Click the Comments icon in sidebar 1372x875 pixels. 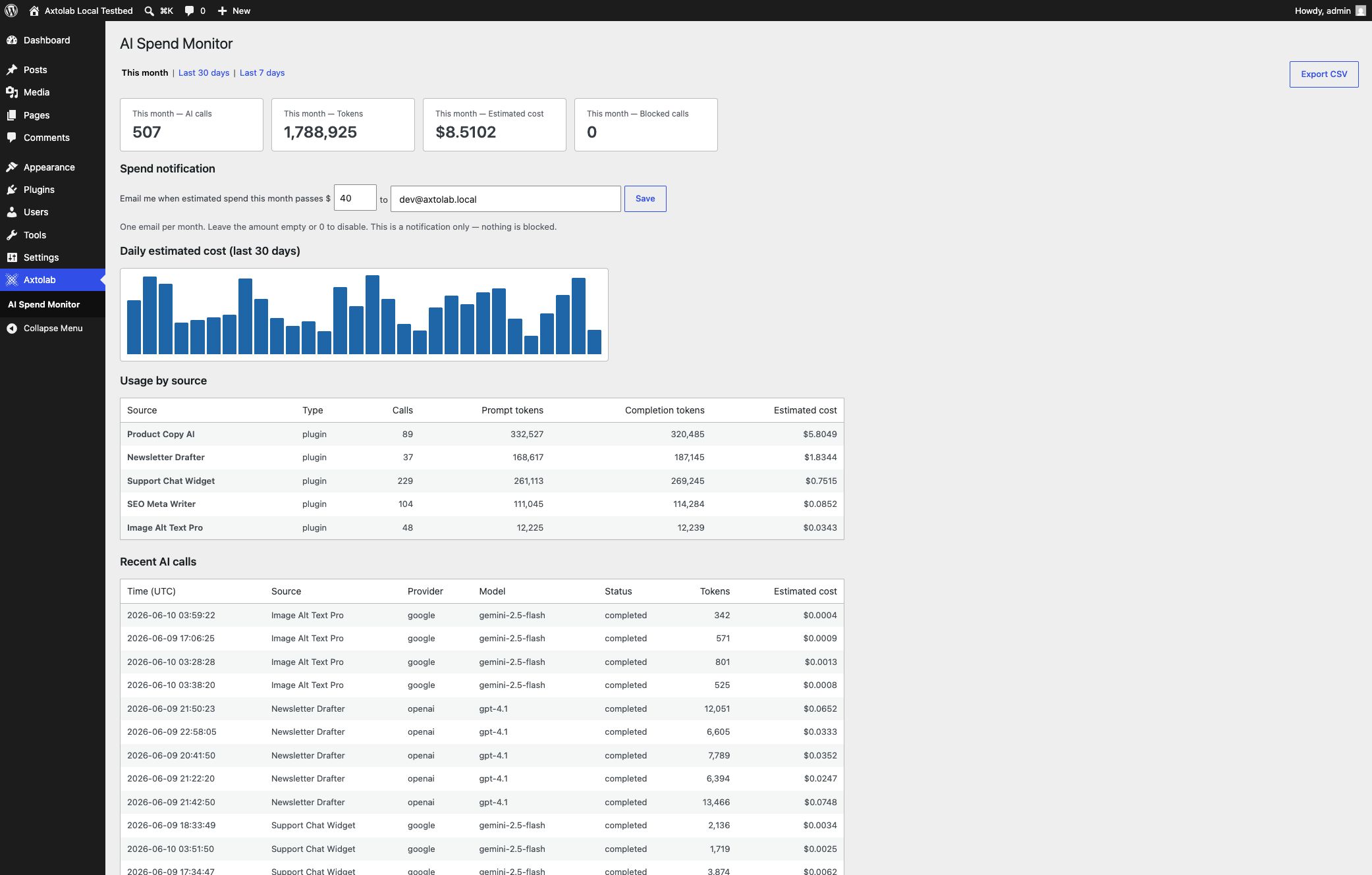(12, 138)
